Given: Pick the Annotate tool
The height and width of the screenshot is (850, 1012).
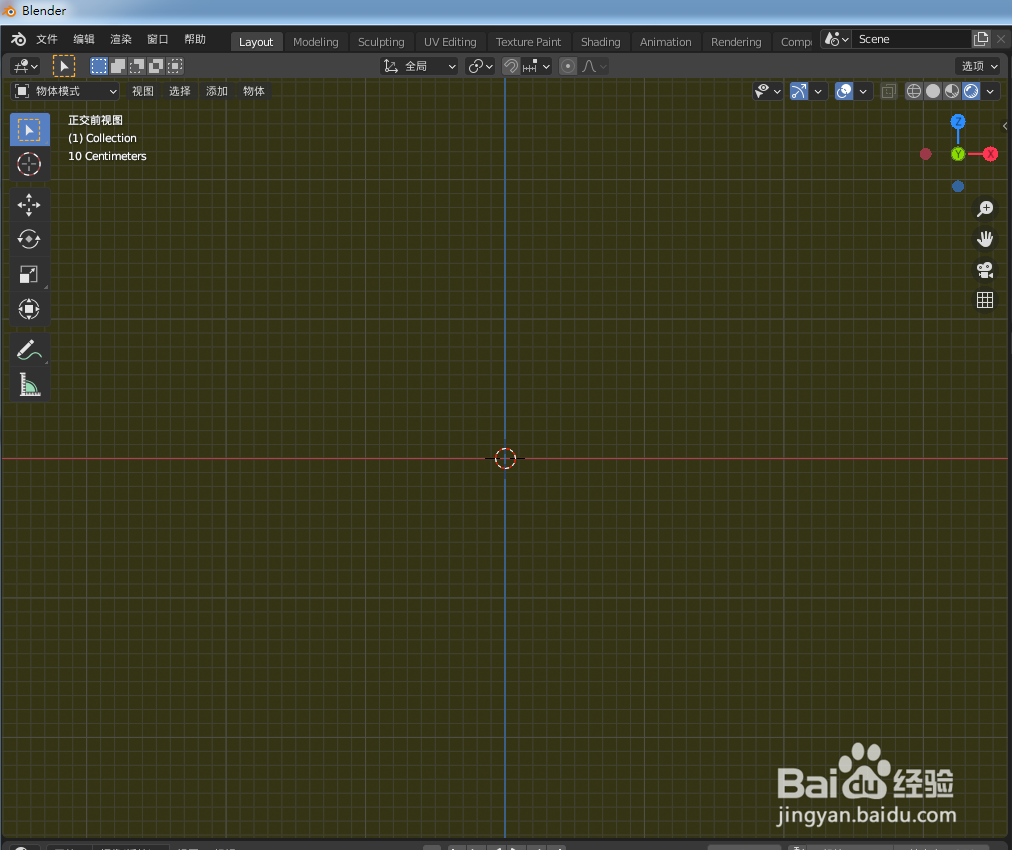Looking at the screenshot, I should 29,349.
